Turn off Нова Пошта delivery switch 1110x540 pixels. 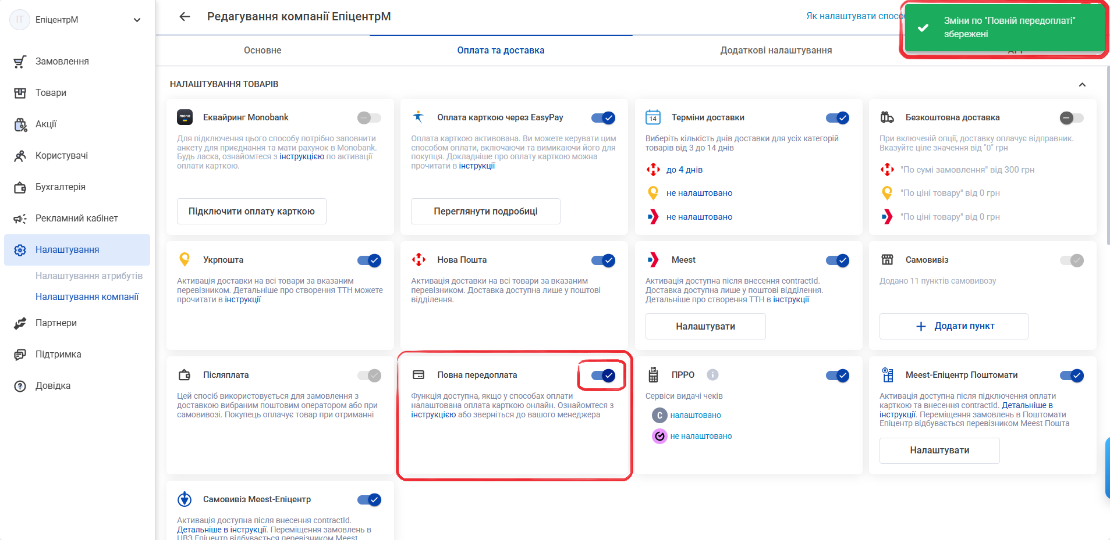coord(603,260)
